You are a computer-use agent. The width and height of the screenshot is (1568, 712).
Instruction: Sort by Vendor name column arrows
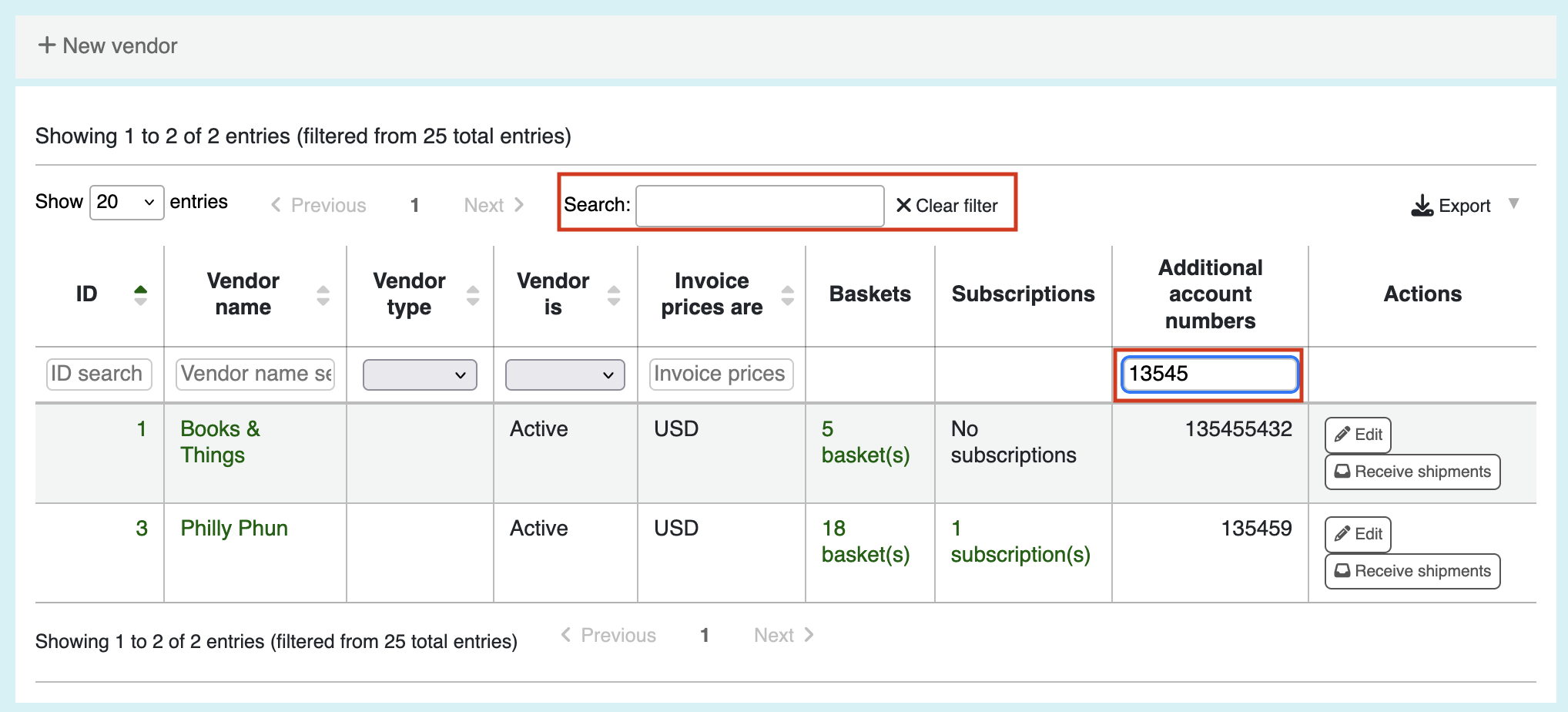click(x=323, y=294)
